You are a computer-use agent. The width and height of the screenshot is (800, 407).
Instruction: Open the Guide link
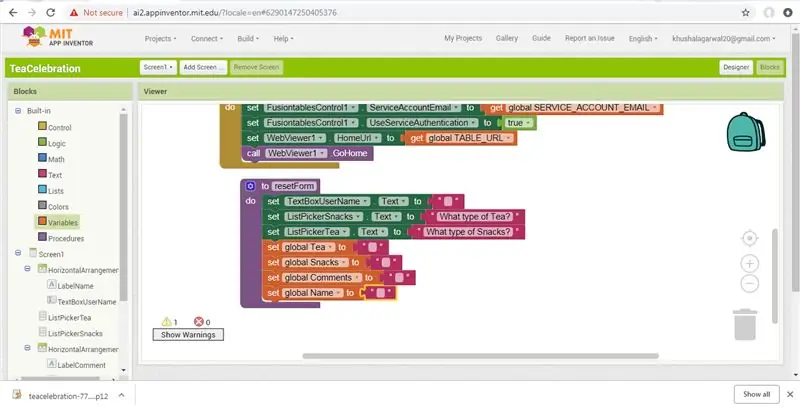(x=541, y=38)
